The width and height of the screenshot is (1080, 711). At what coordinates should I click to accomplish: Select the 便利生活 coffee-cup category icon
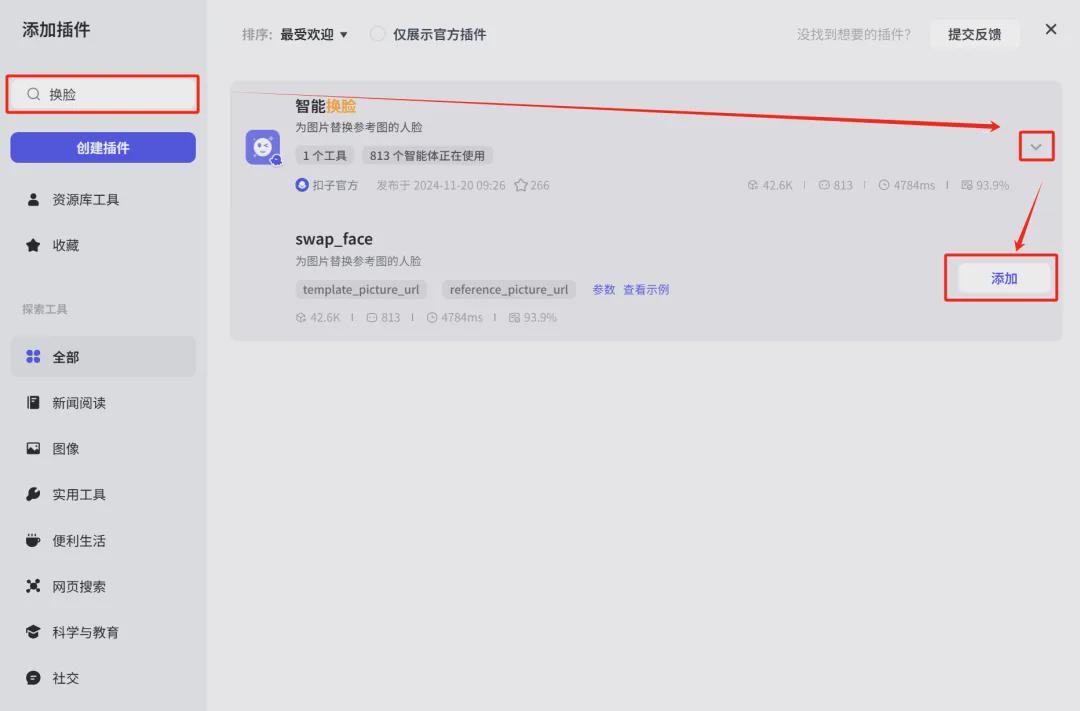35,540
